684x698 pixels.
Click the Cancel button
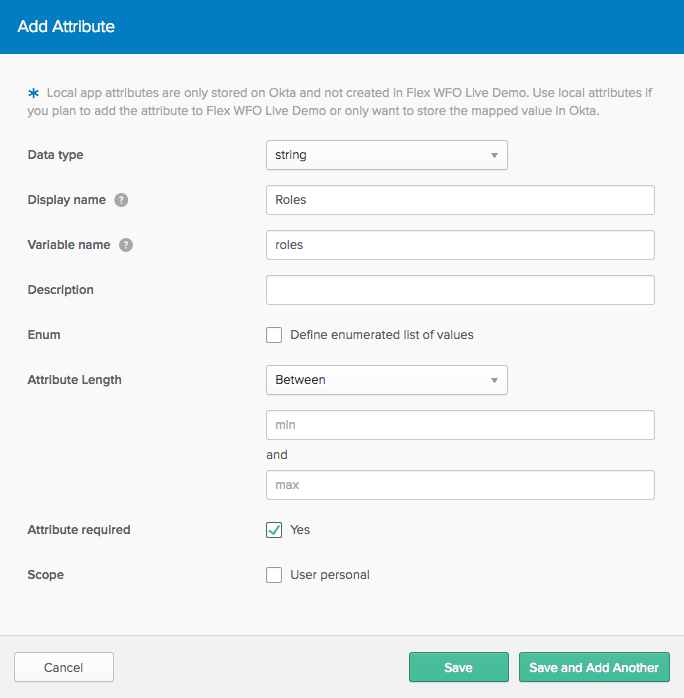point(64,667)
